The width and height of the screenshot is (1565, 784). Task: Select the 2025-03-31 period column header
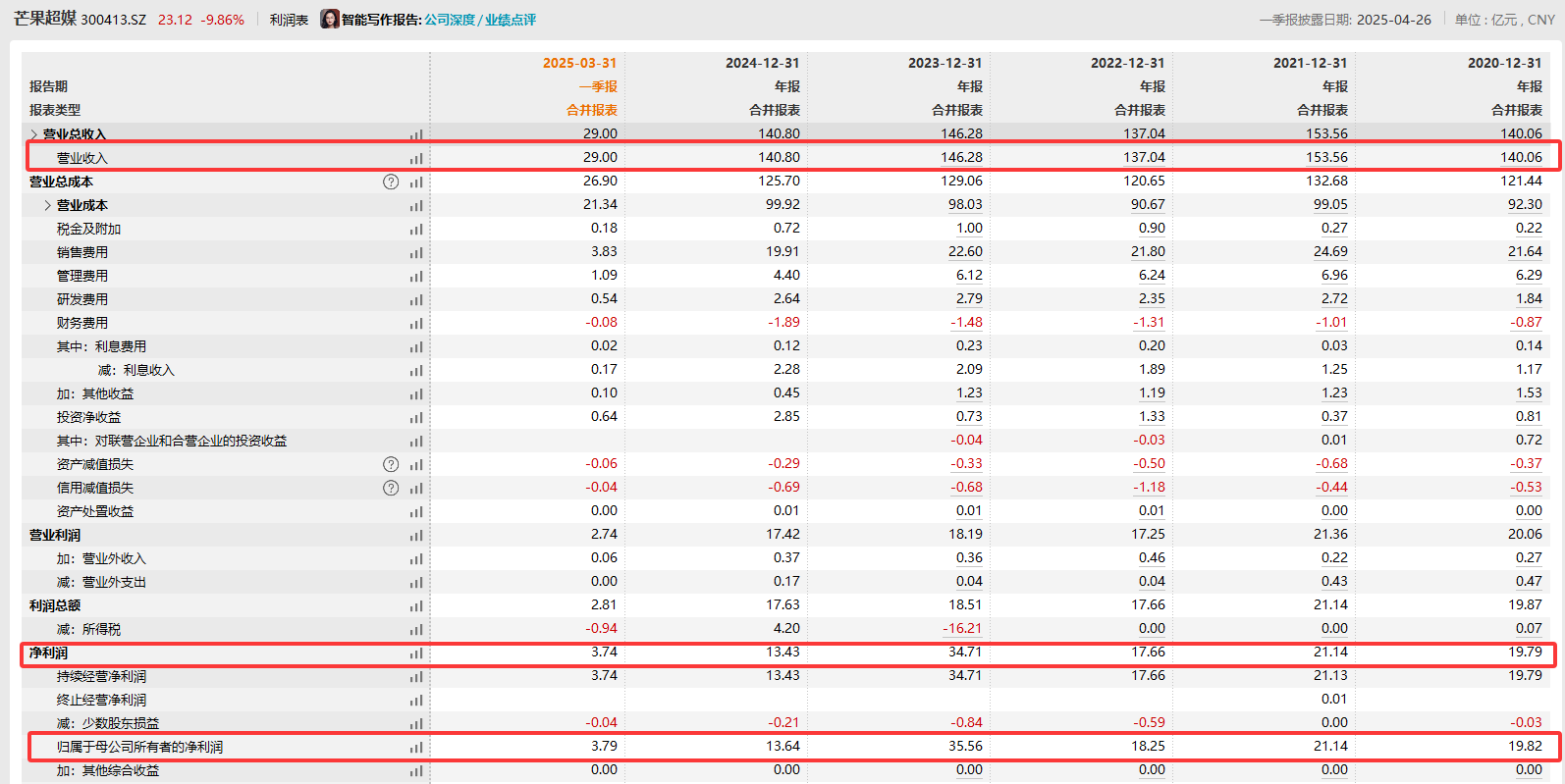pyautogui.click(x=579, y=63)
